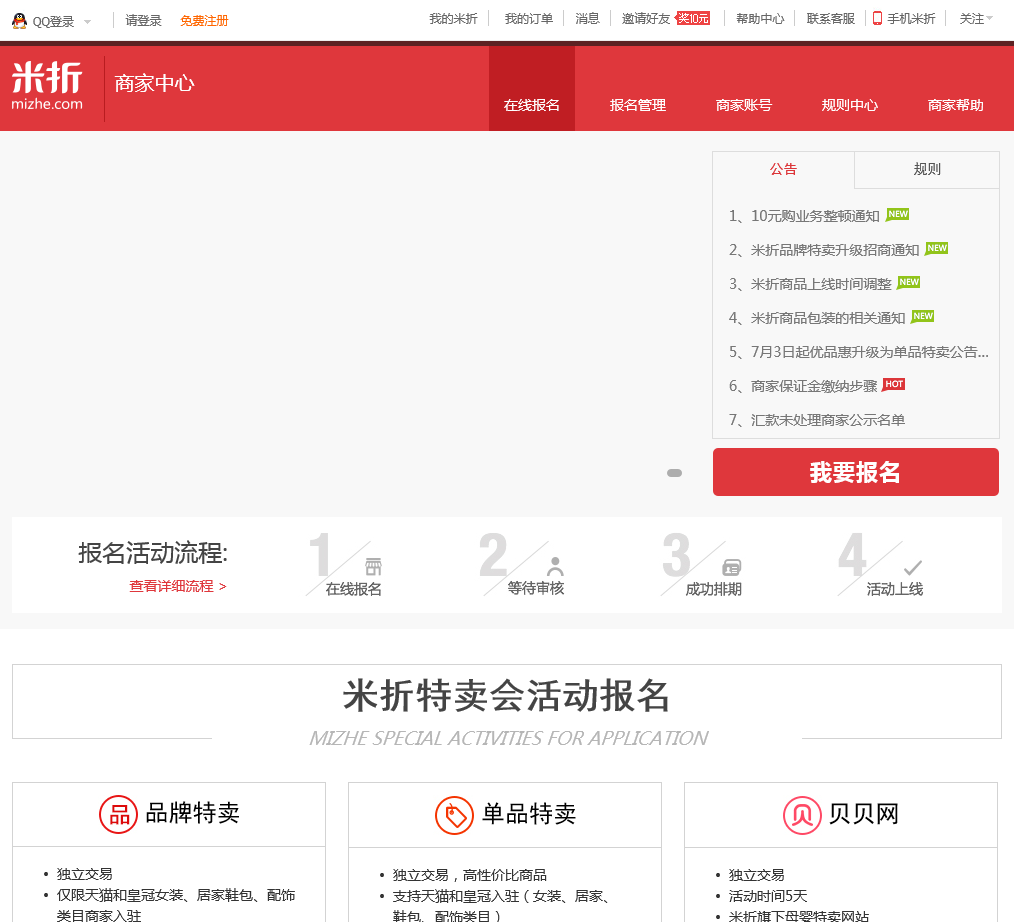The image size is (1014, 922).
Task: Open the 贝贝网 card heading
Action: tap(863, 814)
